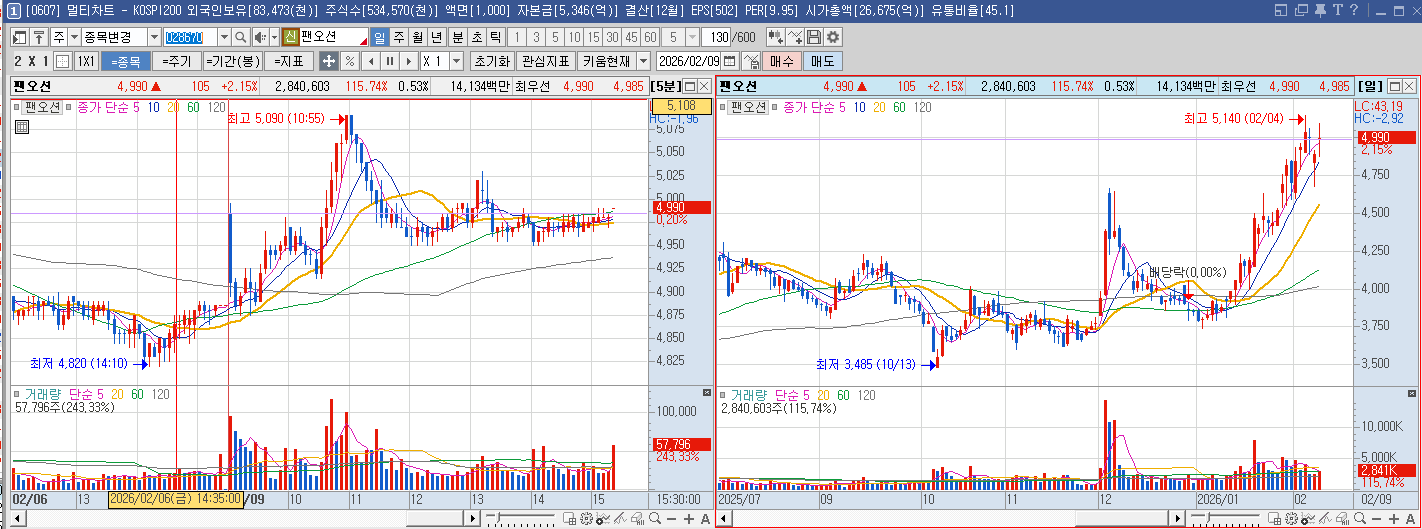Toggle the 주 (weekly) period button
The width and height of the screenshot is (1422, 529).
coord(398,37)
